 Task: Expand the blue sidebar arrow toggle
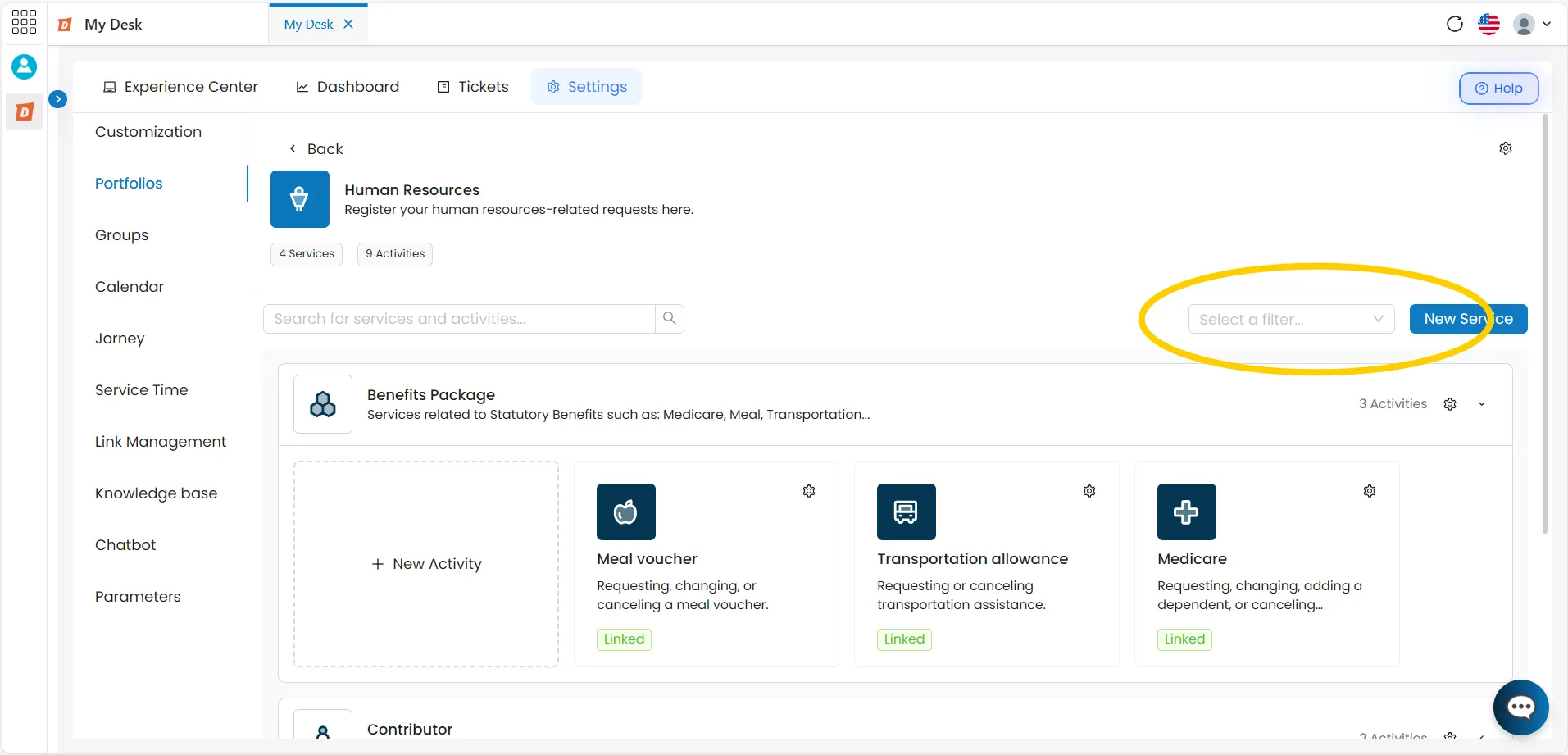click(x=58, y=99)
